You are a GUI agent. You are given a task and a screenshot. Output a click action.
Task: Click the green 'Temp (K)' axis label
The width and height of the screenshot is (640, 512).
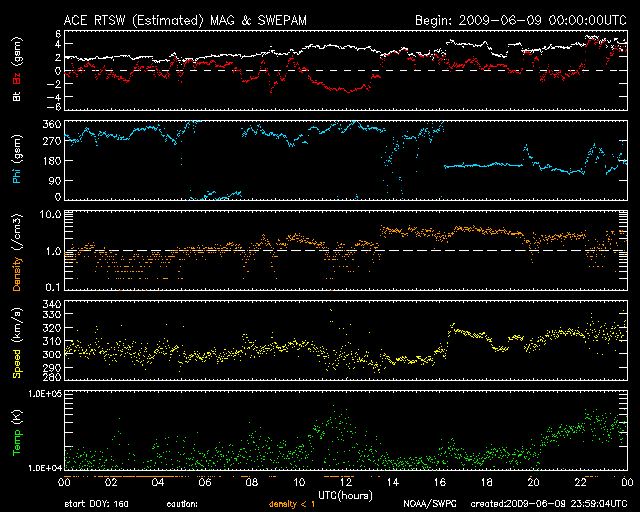point(17,432)
